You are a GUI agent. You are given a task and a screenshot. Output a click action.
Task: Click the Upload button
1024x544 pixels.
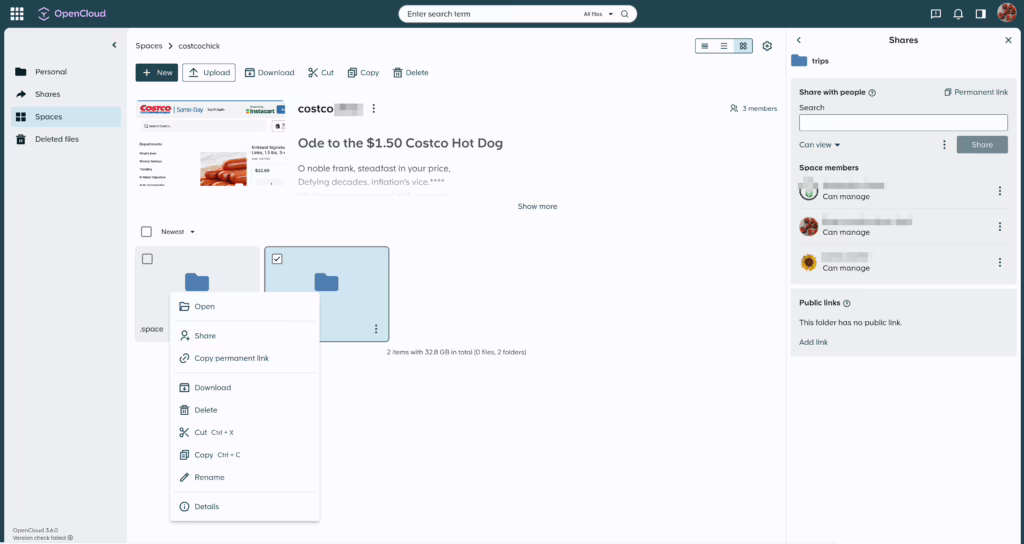tap(209, 72)
